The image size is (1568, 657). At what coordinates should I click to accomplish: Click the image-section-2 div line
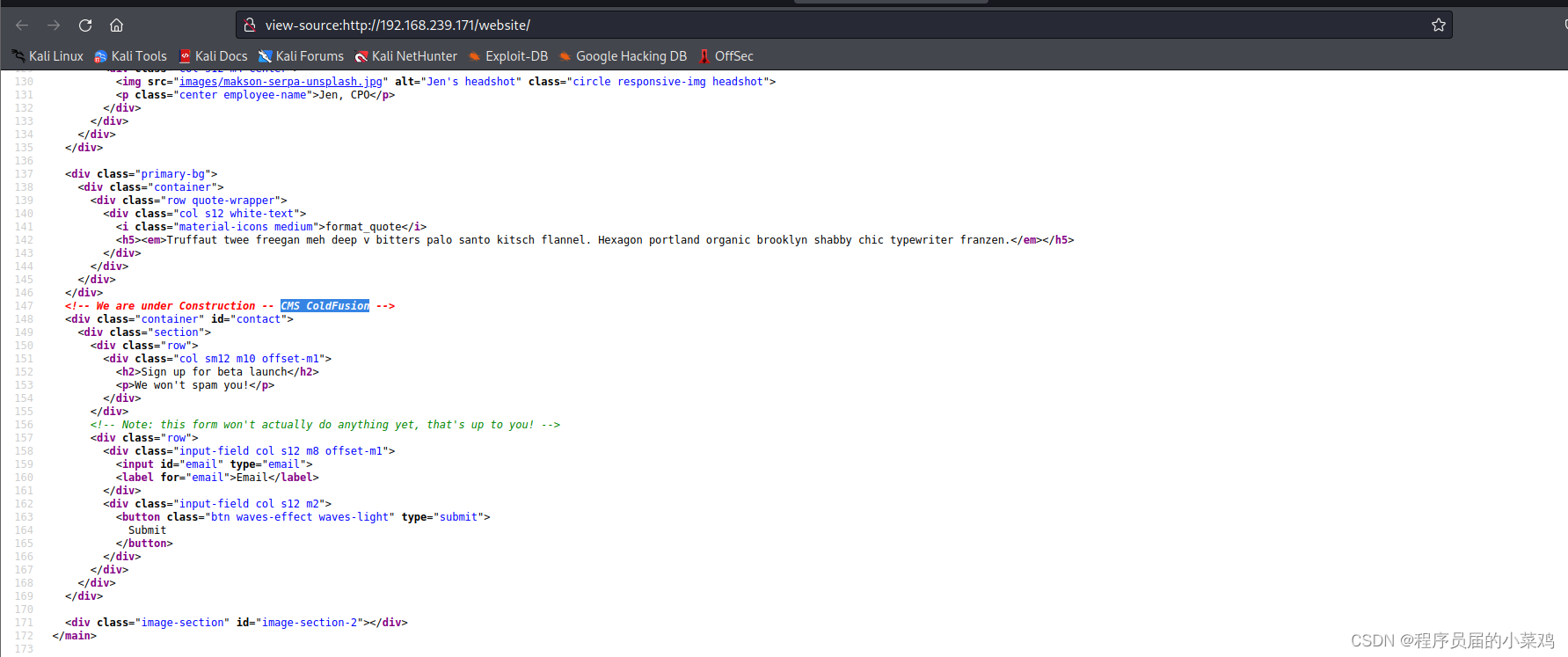tap(236, 623)
